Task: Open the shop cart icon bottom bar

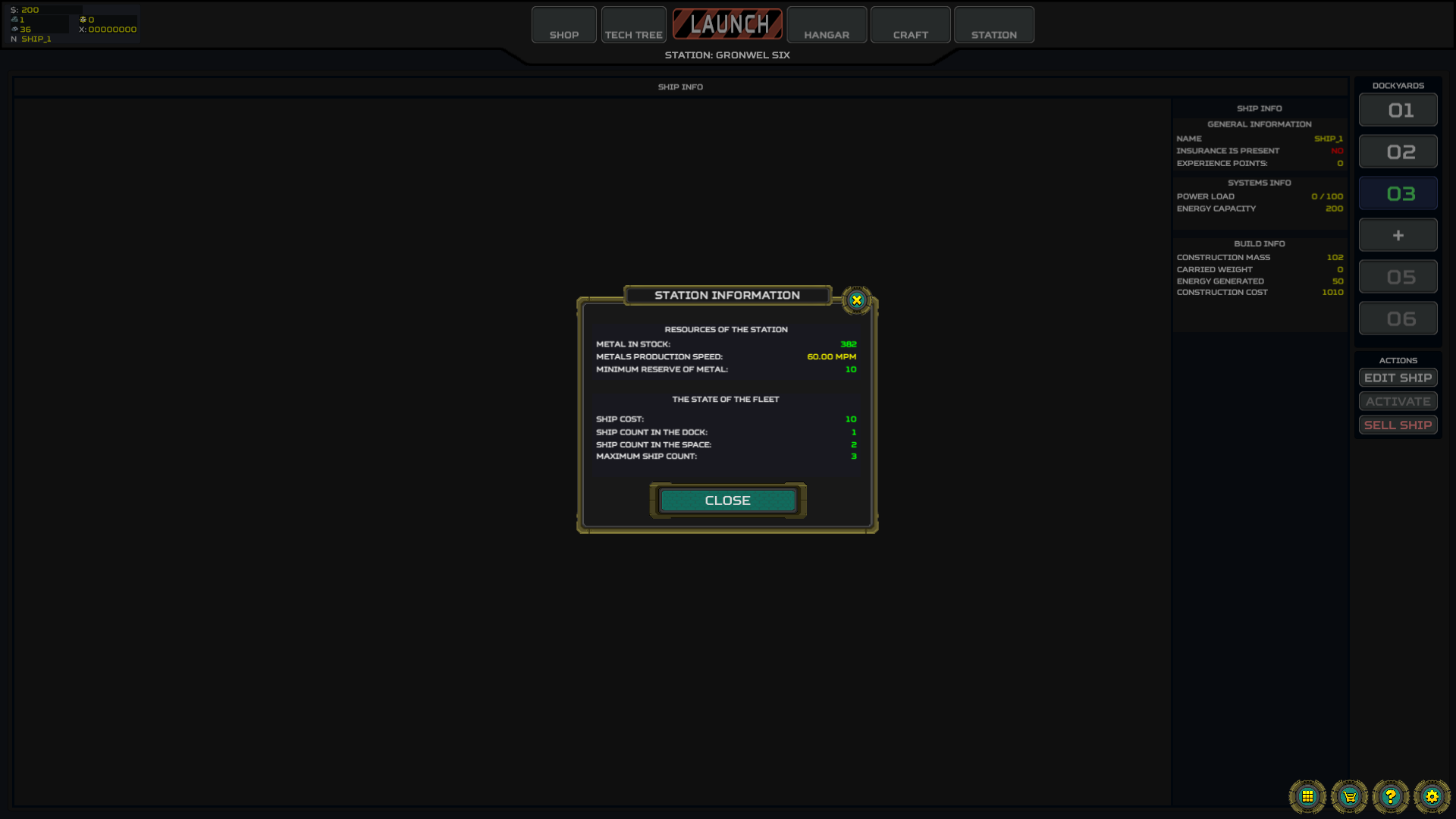Action: 1349,796
